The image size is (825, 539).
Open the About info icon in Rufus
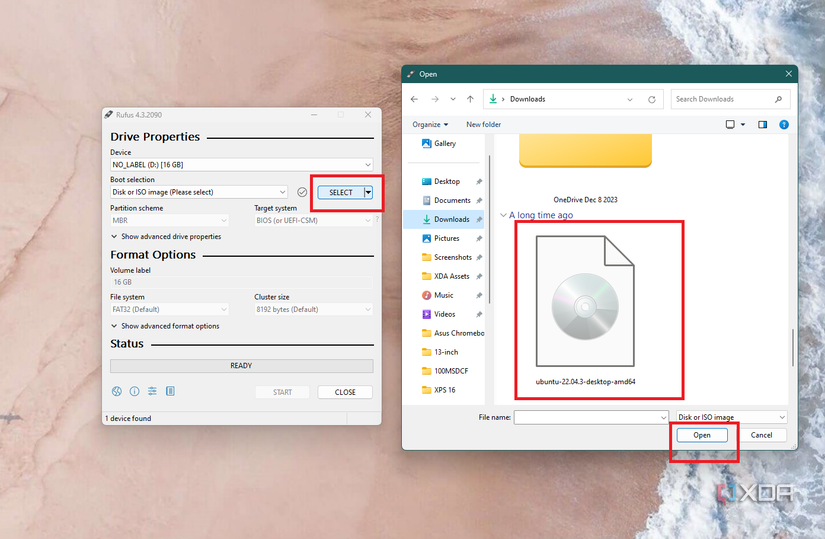coord(135,391)
